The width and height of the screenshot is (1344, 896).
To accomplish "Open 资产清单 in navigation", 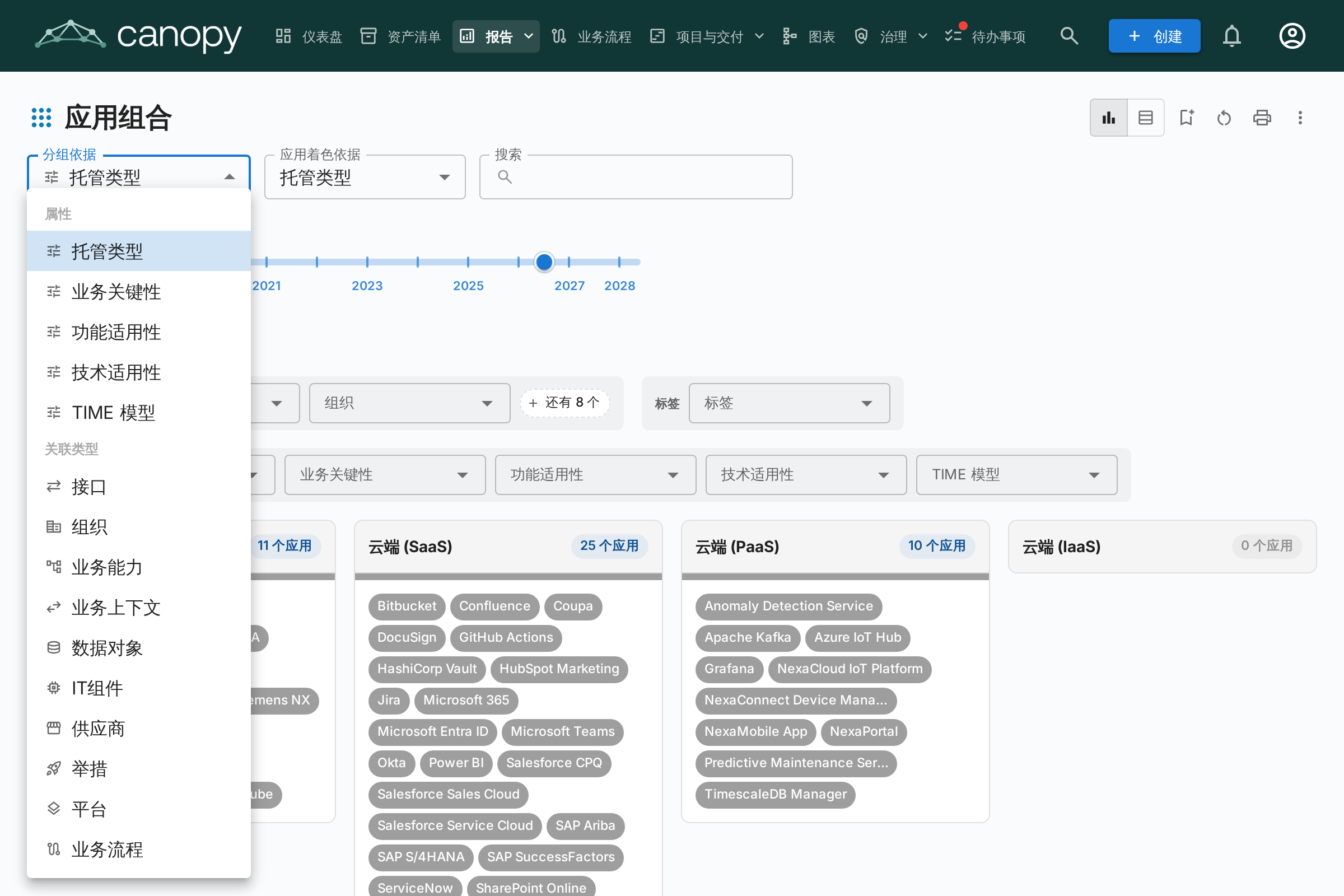I will point(400,36).
